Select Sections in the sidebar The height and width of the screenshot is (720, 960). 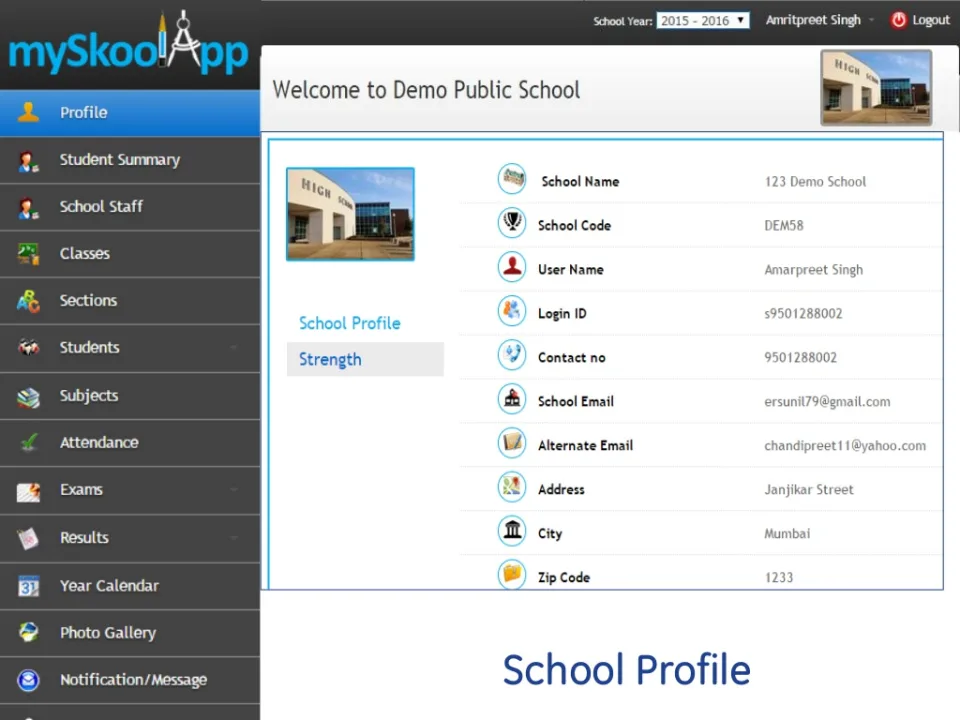[130, 301]
